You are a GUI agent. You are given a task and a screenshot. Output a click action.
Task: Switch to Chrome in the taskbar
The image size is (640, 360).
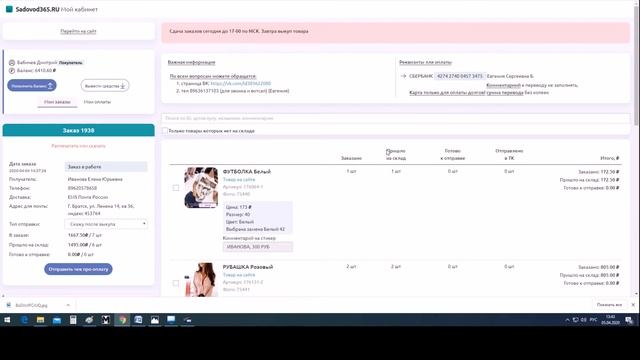122,320
